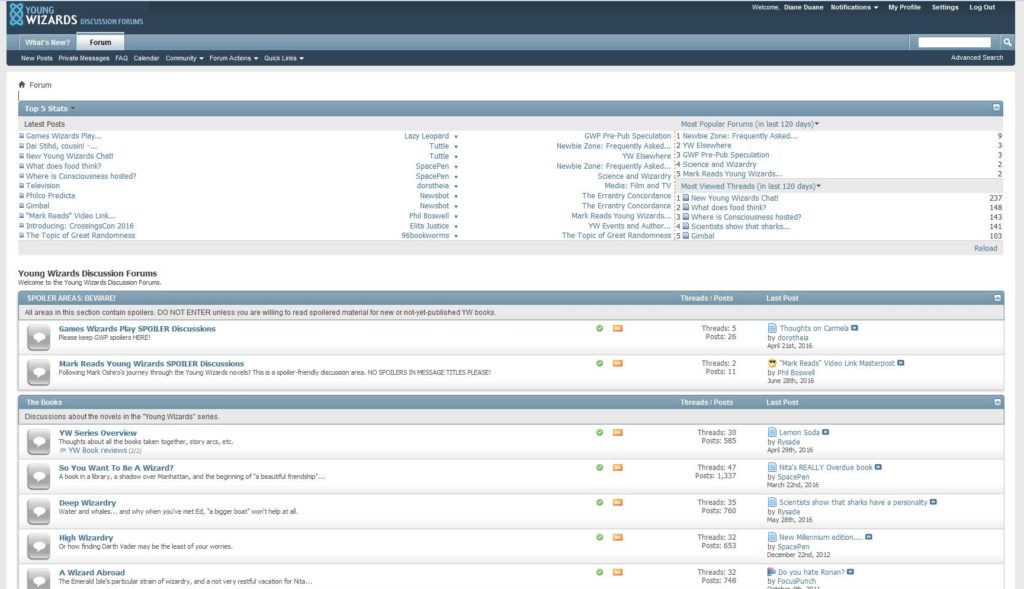Go to last post of Lemon Soda thread

tap(826, 433)
